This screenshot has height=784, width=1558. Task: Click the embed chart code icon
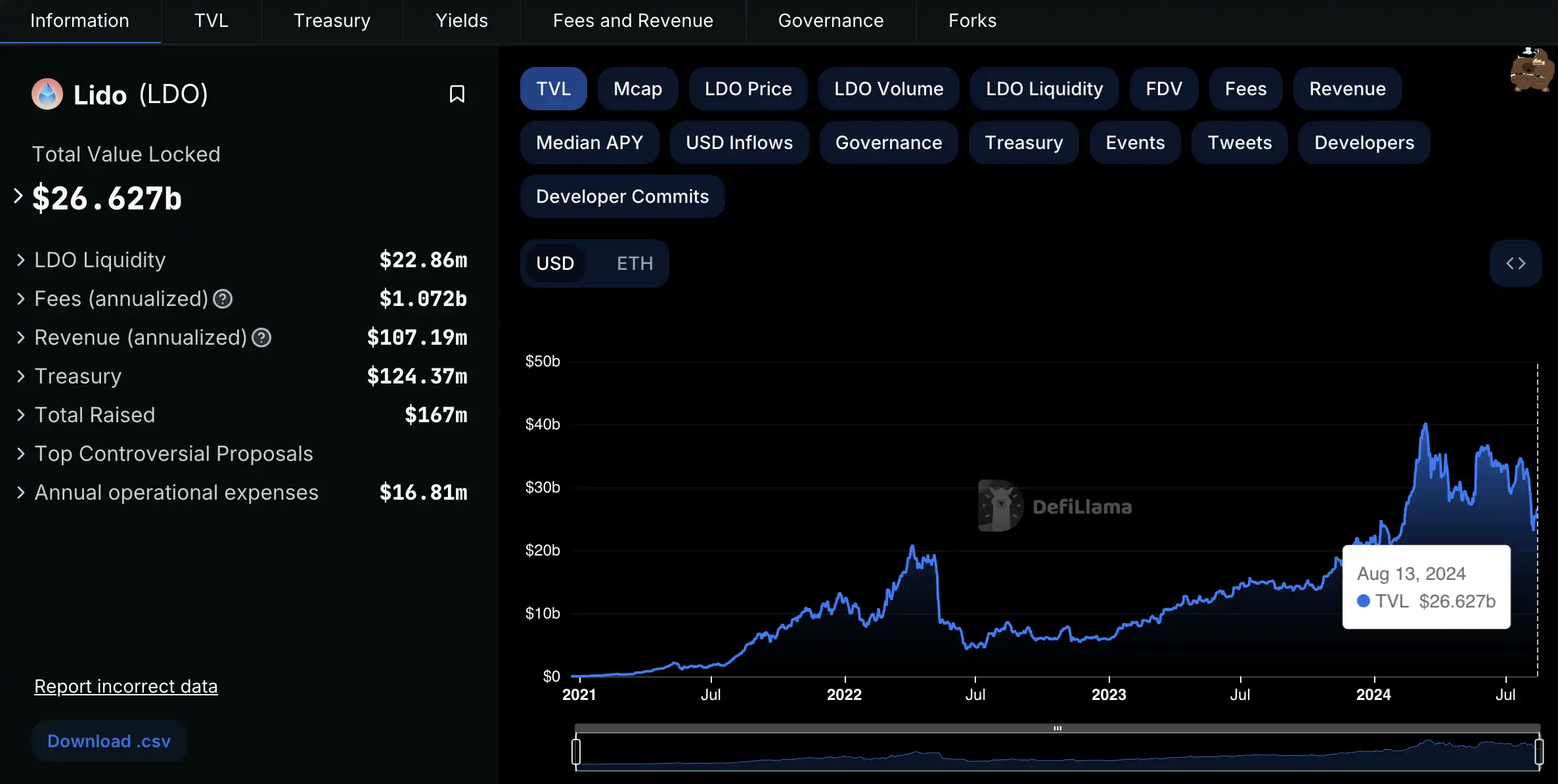click(x=1515, y=263)
